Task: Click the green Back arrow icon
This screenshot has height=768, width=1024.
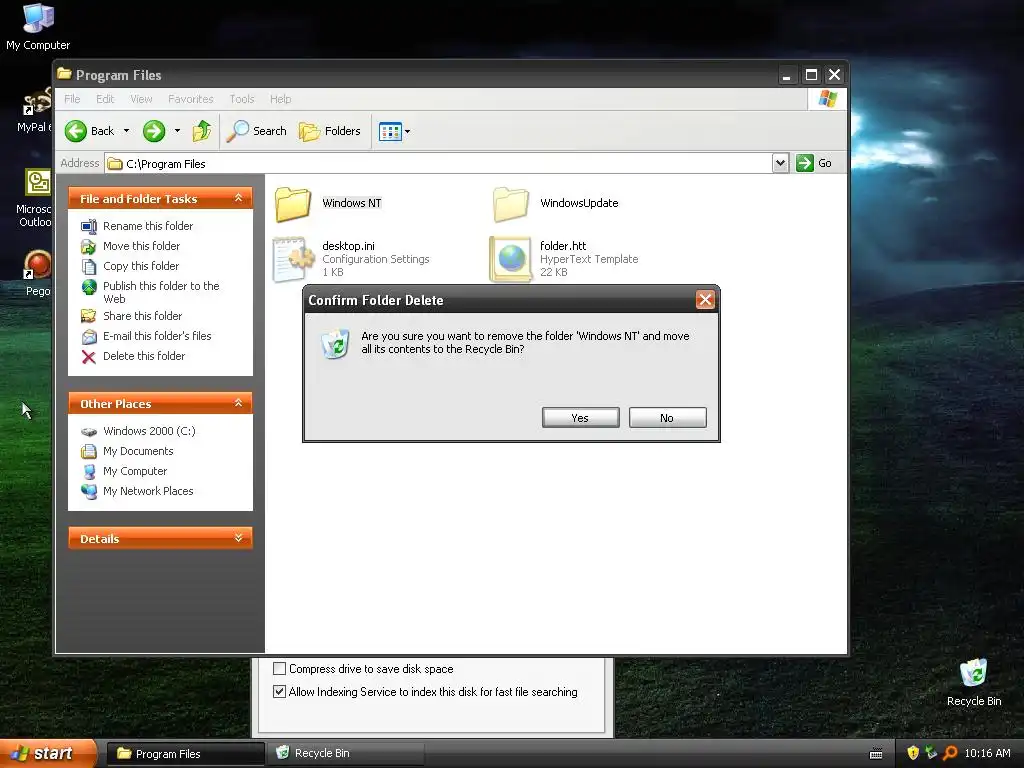Action: coord(76,131)
